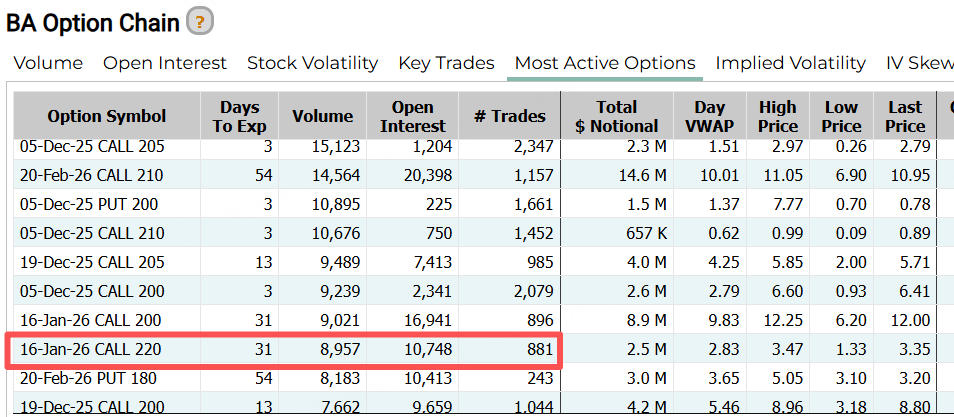Click the Day VWAP column header
This screenshot has width=954, height=417.
point(710,117)
